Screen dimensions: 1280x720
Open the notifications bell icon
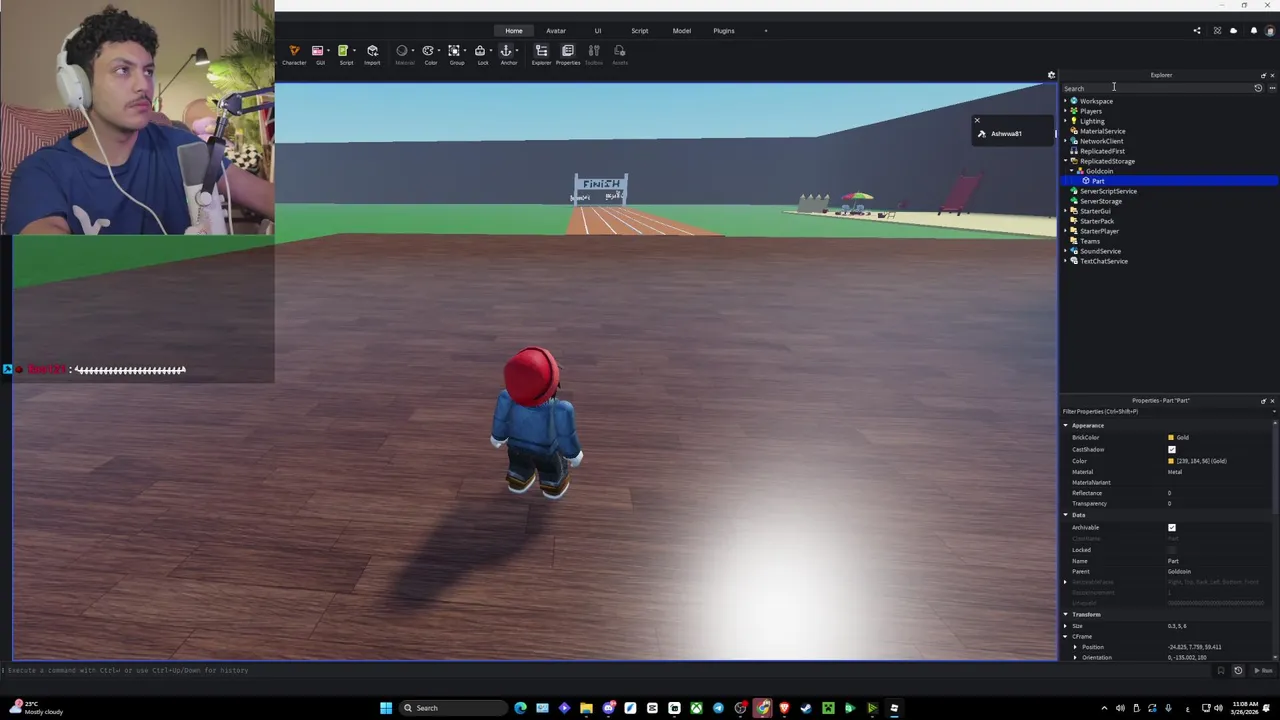tap(1254, 31)
